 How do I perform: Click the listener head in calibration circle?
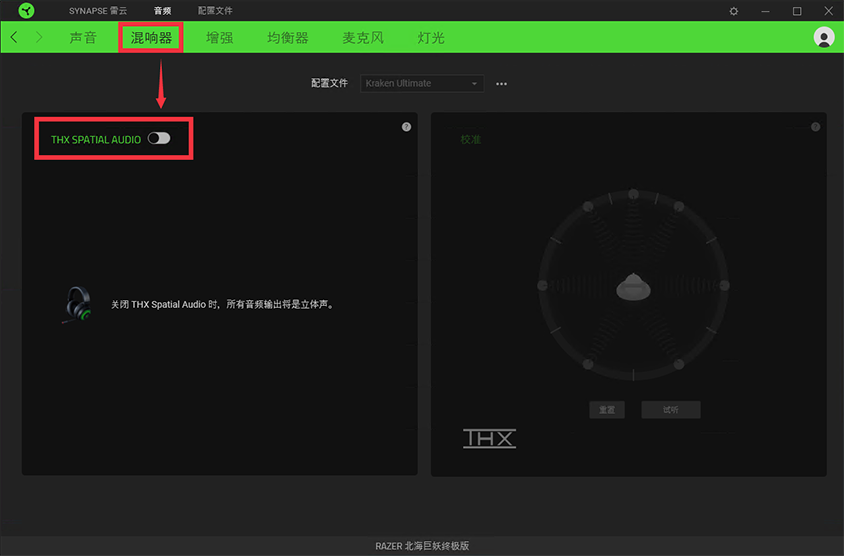pyautogui.click(x=633, y=286)
